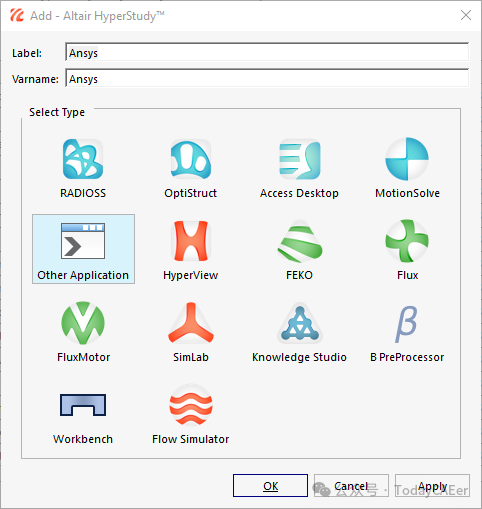Close the Add - Altair HyperStudy dialog

coord(466,15)
